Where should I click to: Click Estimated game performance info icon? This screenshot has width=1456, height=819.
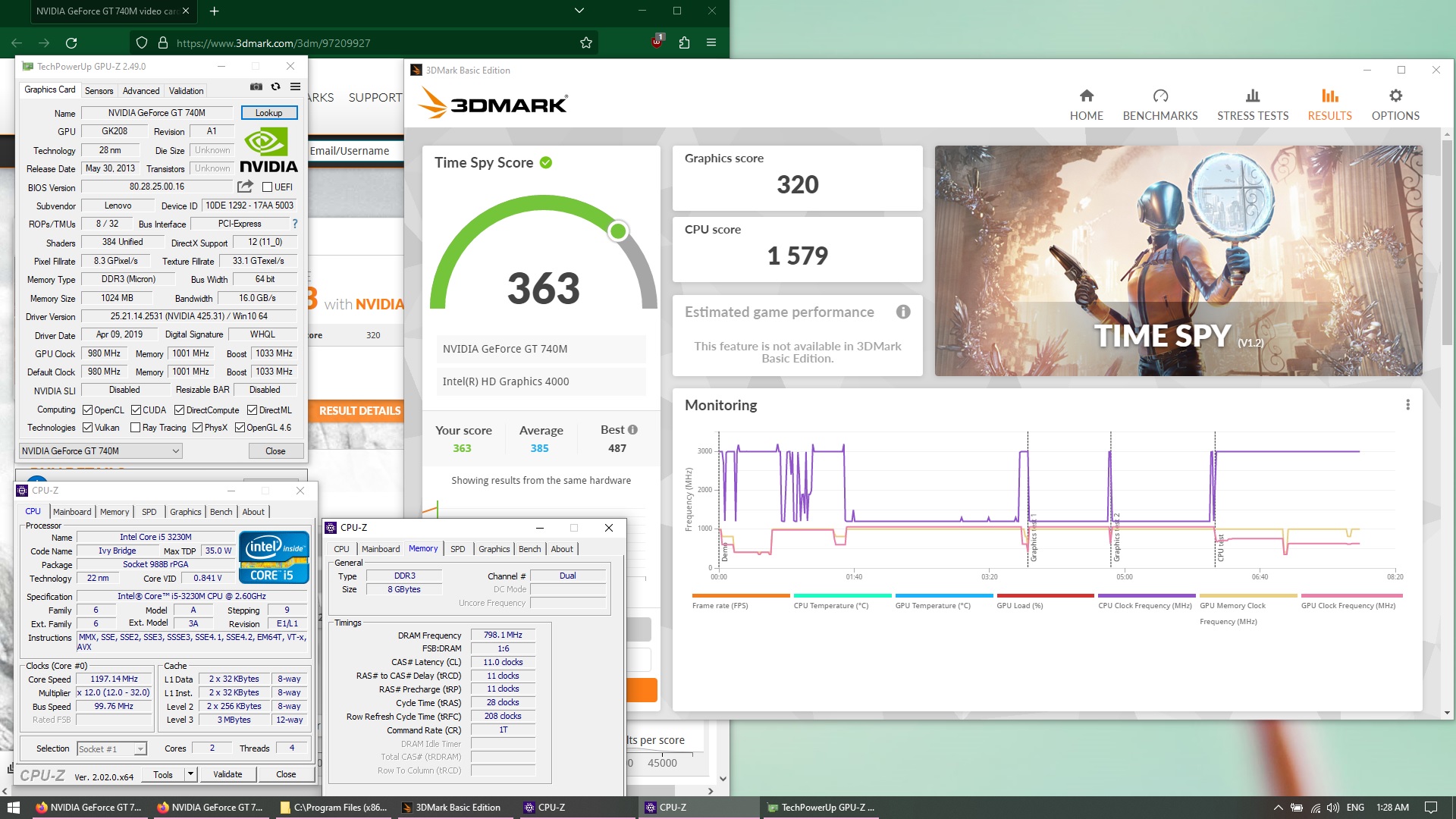903,312
